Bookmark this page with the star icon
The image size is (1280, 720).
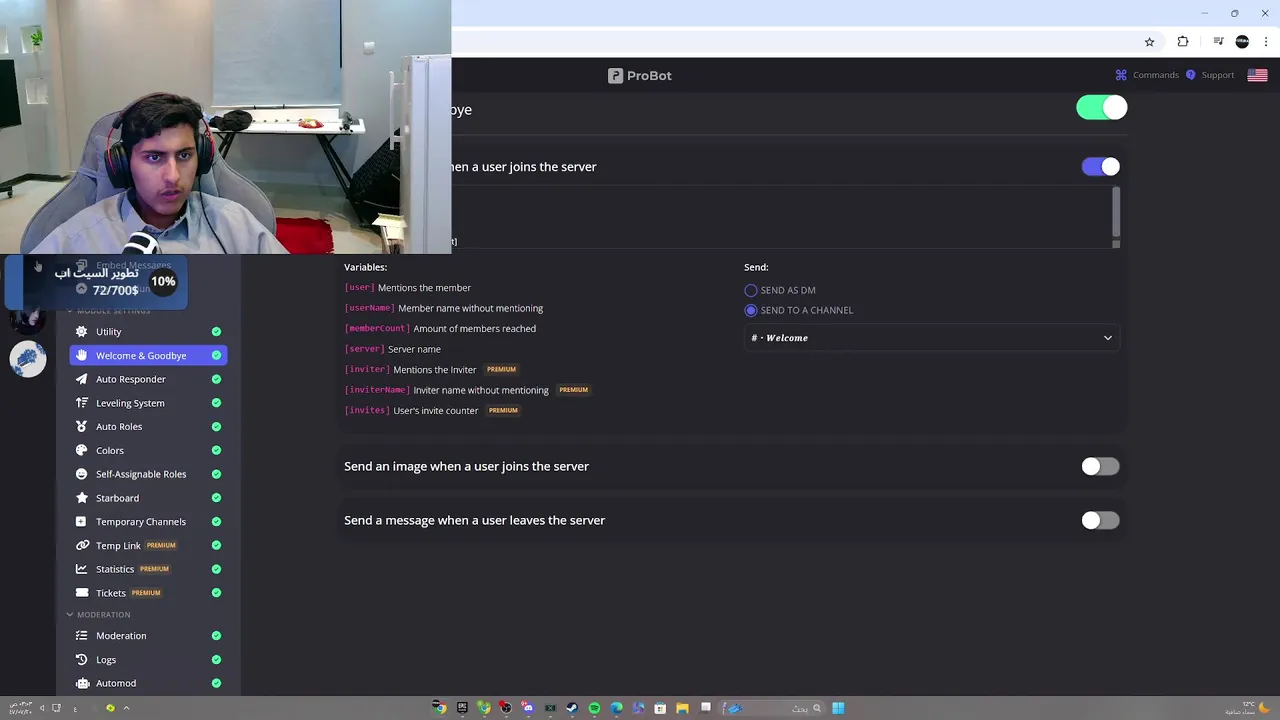pyautogui.click(x=1149, y=42)
